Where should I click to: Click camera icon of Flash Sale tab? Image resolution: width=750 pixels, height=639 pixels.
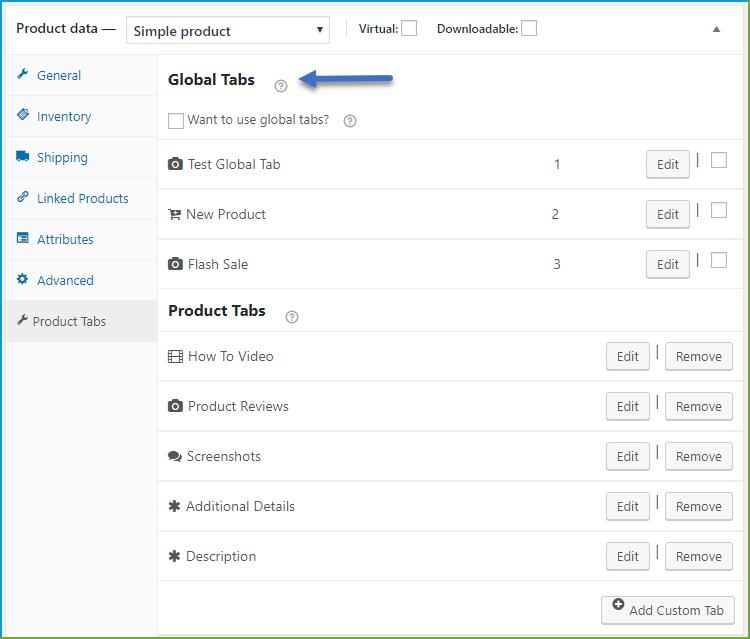pos(175,264)
